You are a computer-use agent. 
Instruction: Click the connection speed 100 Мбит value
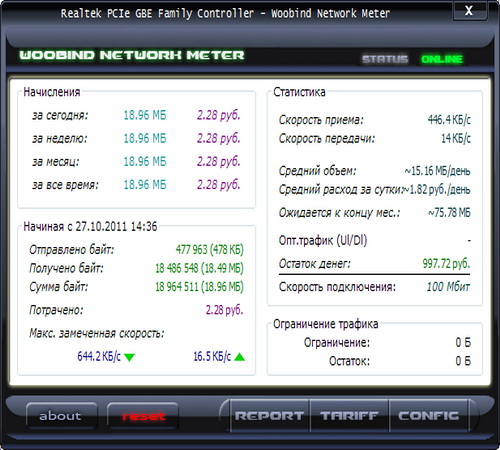pyautogui.click(x=448, y=287)
